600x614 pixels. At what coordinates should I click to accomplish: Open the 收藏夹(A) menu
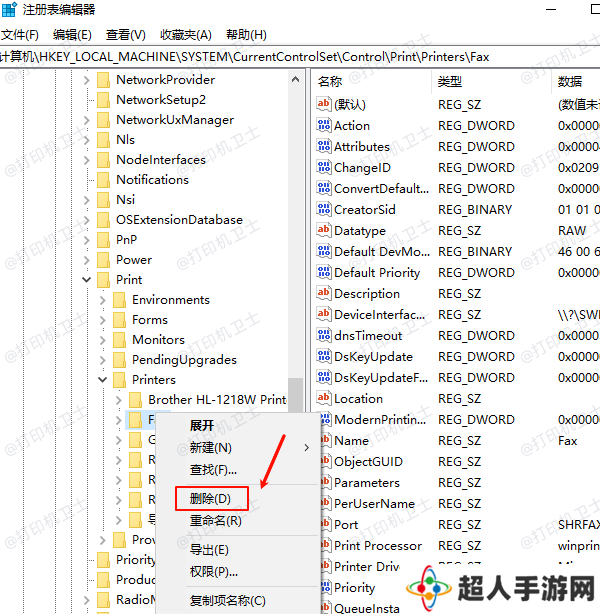click(186, 35)
